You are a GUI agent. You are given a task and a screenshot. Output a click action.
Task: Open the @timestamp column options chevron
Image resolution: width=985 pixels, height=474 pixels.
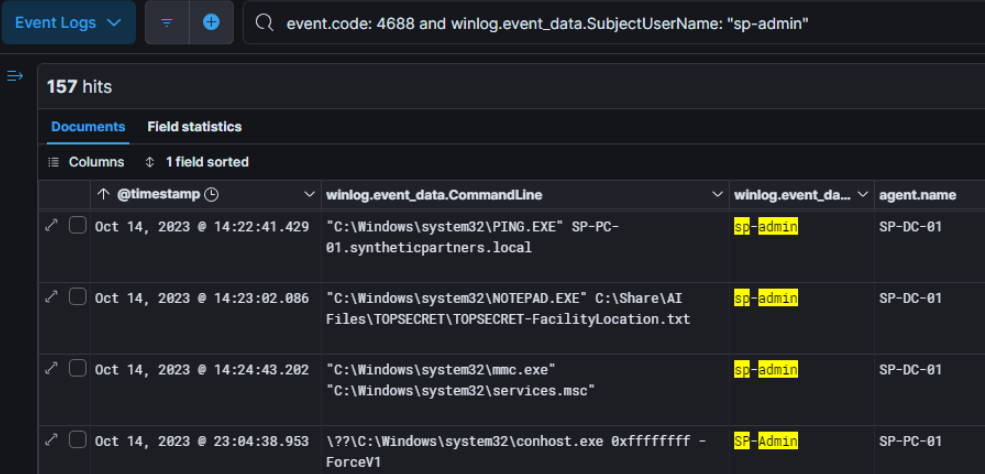point(309,195)
